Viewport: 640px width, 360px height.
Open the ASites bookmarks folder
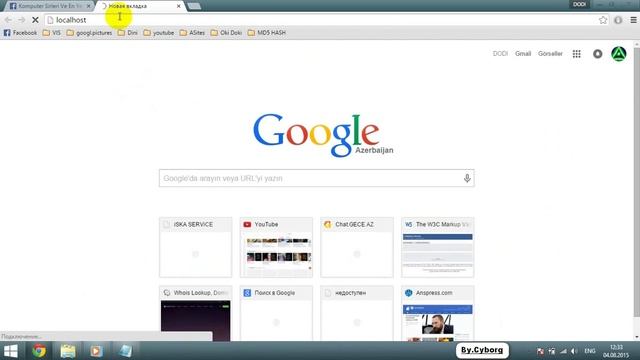[192, 33]
